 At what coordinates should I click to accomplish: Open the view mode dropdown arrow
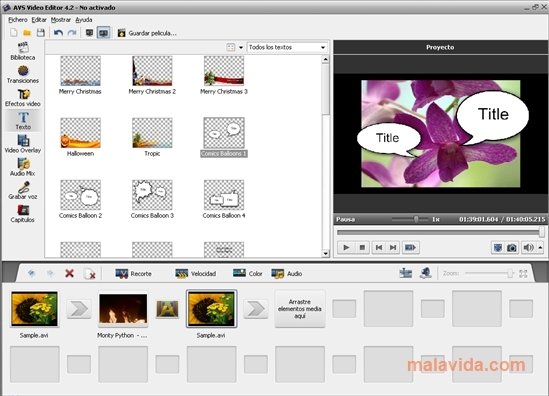click(x=241, y=47)
